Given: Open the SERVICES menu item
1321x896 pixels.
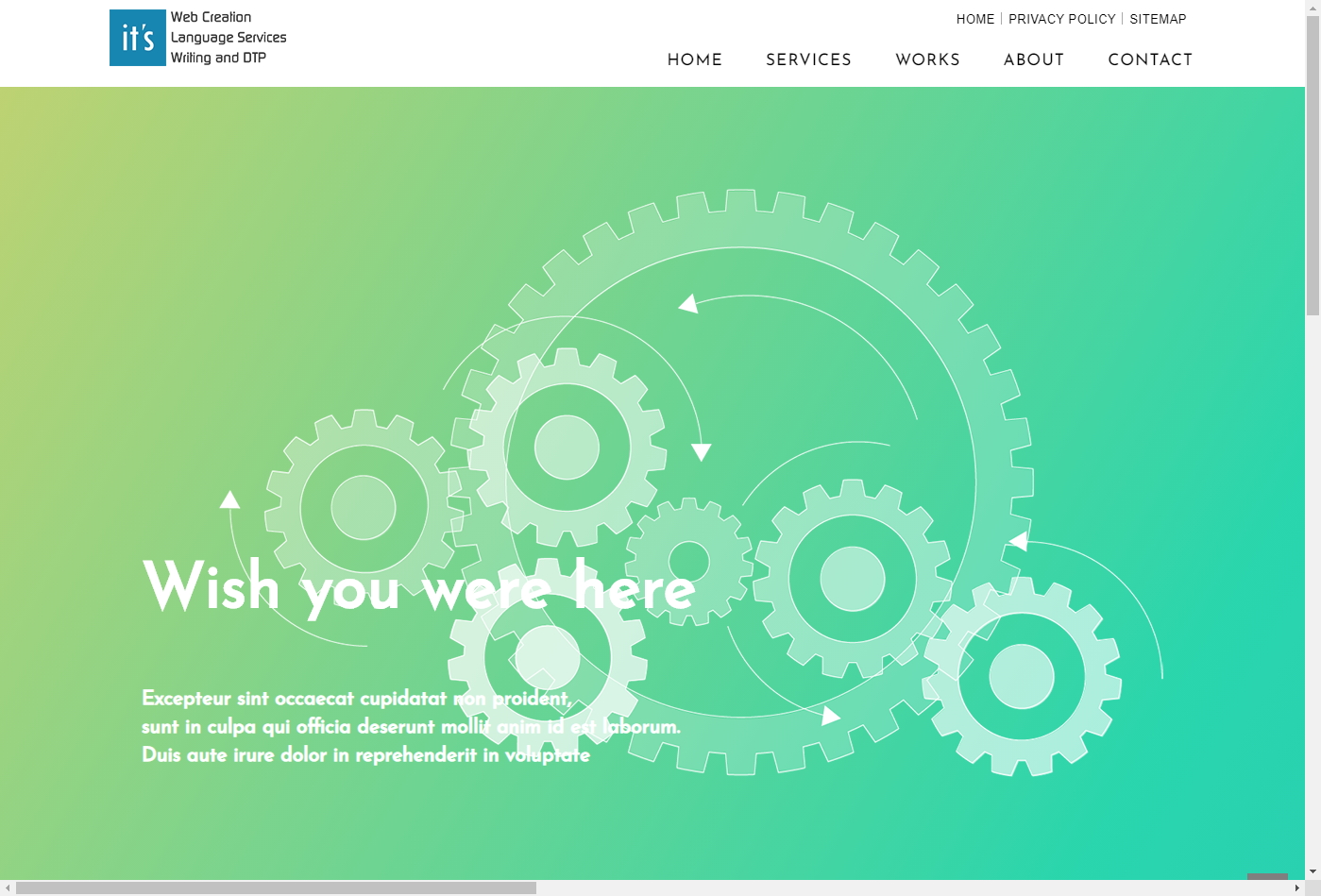Looking at the screenshot, I should (808, 59).
